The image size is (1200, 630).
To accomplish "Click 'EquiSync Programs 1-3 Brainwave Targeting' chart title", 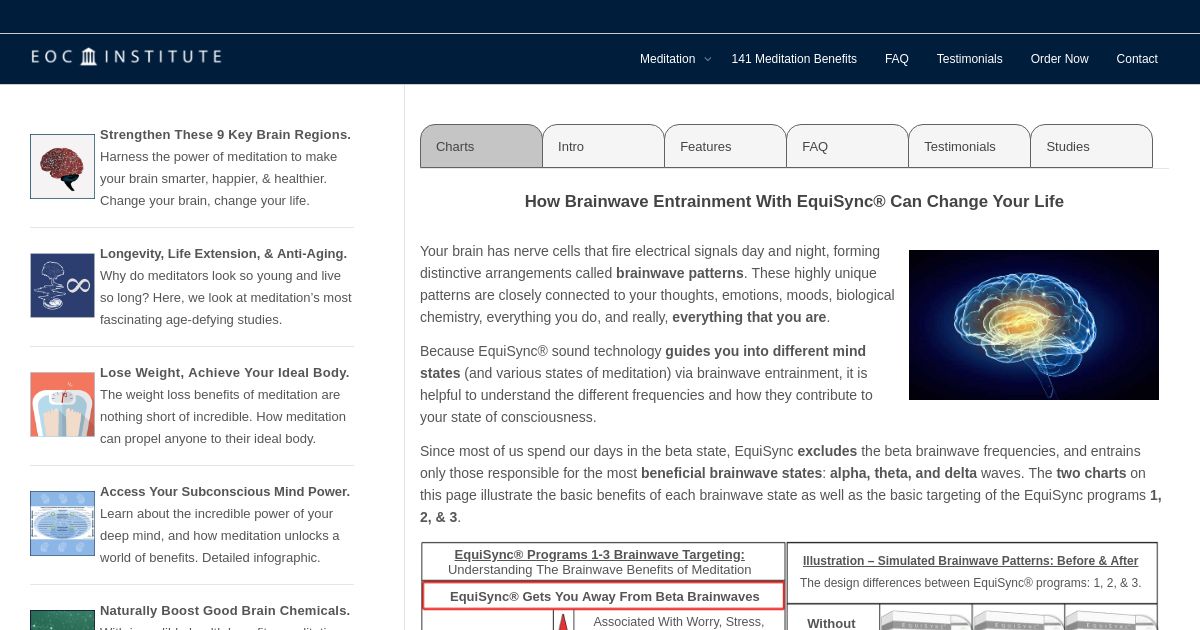I will tap(599, 554).
